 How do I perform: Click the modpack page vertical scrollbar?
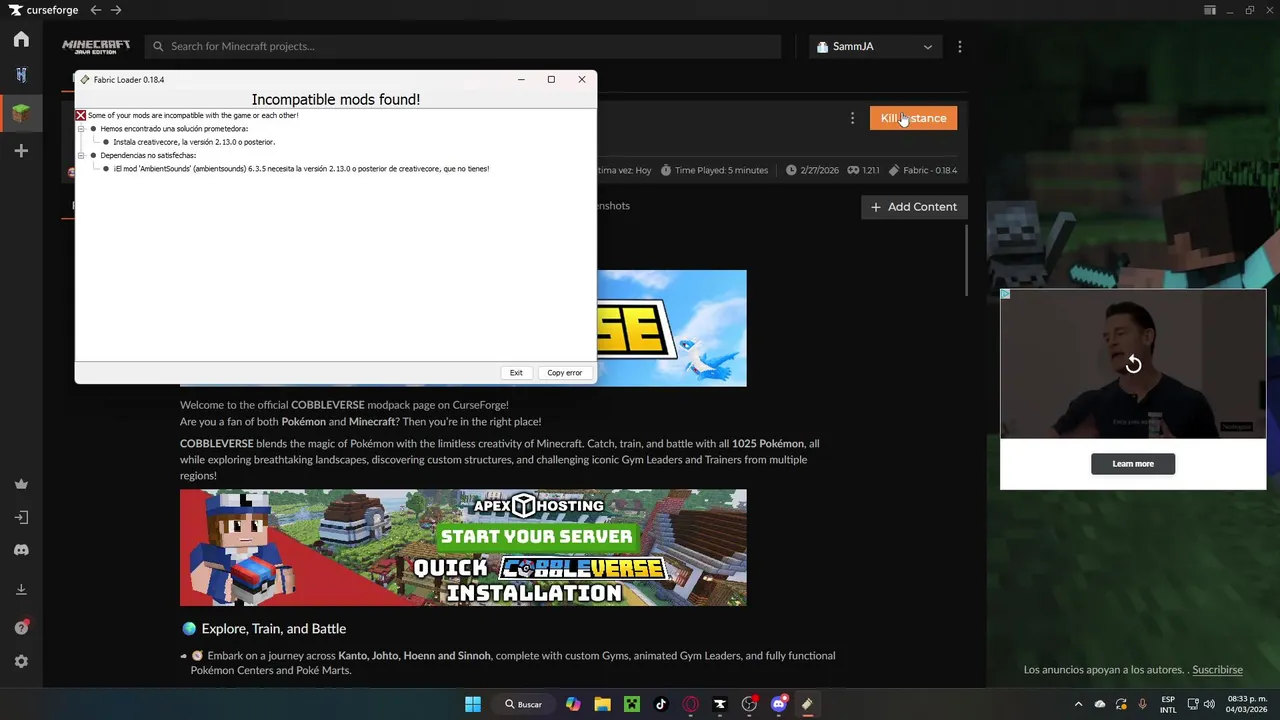coord(967,260)
